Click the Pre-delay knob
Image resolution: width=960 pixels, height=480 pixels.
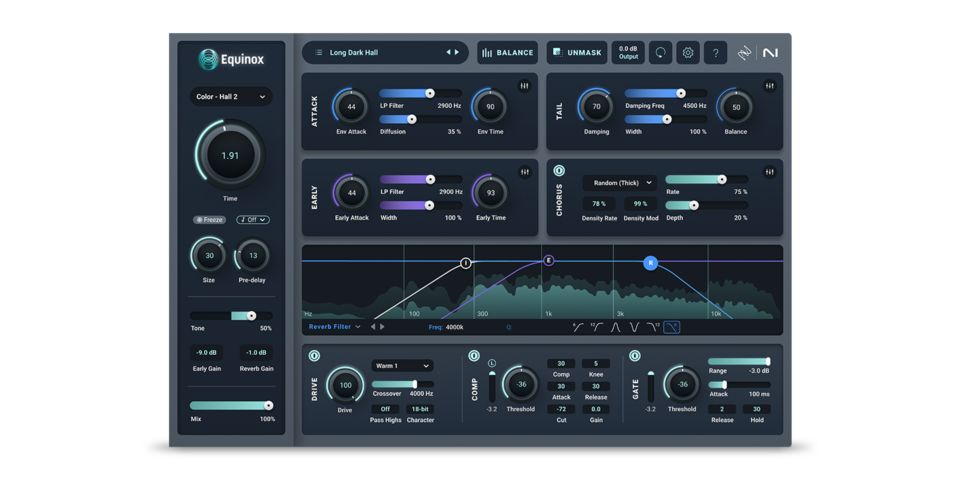pyautogui.click(x=253, y=255)
